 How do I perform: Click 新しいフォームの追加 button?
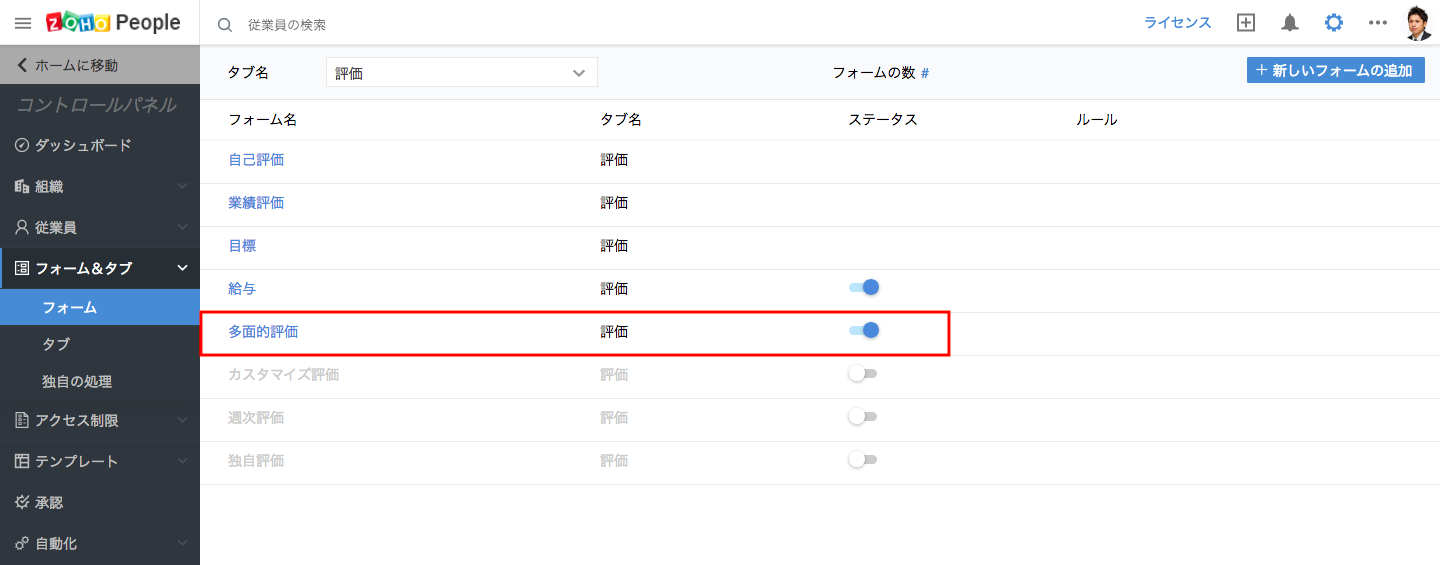[x=1336, y=70]
